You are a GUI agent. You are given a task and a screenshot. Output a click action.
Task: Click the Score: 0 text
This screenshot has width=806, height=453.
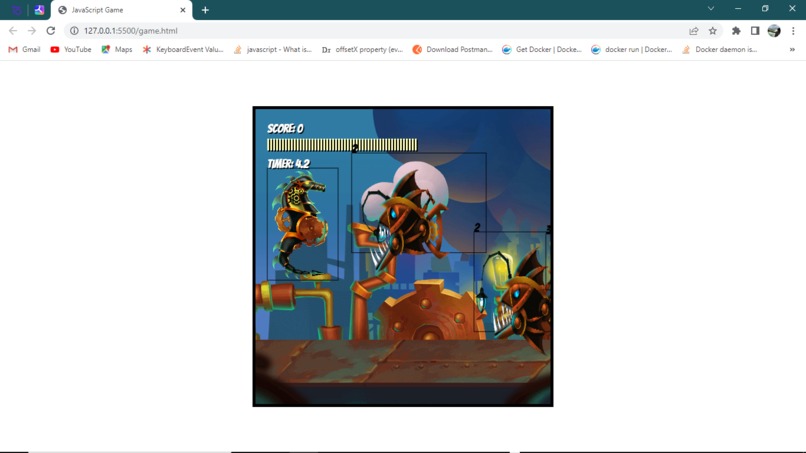point(285,129)
